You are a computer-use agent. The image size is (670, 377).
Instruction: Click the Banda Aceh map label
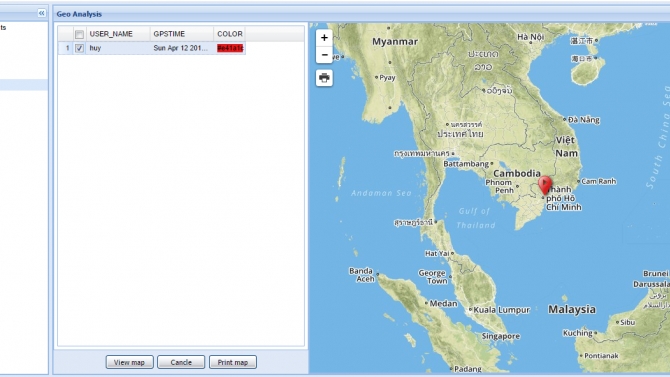361,275
